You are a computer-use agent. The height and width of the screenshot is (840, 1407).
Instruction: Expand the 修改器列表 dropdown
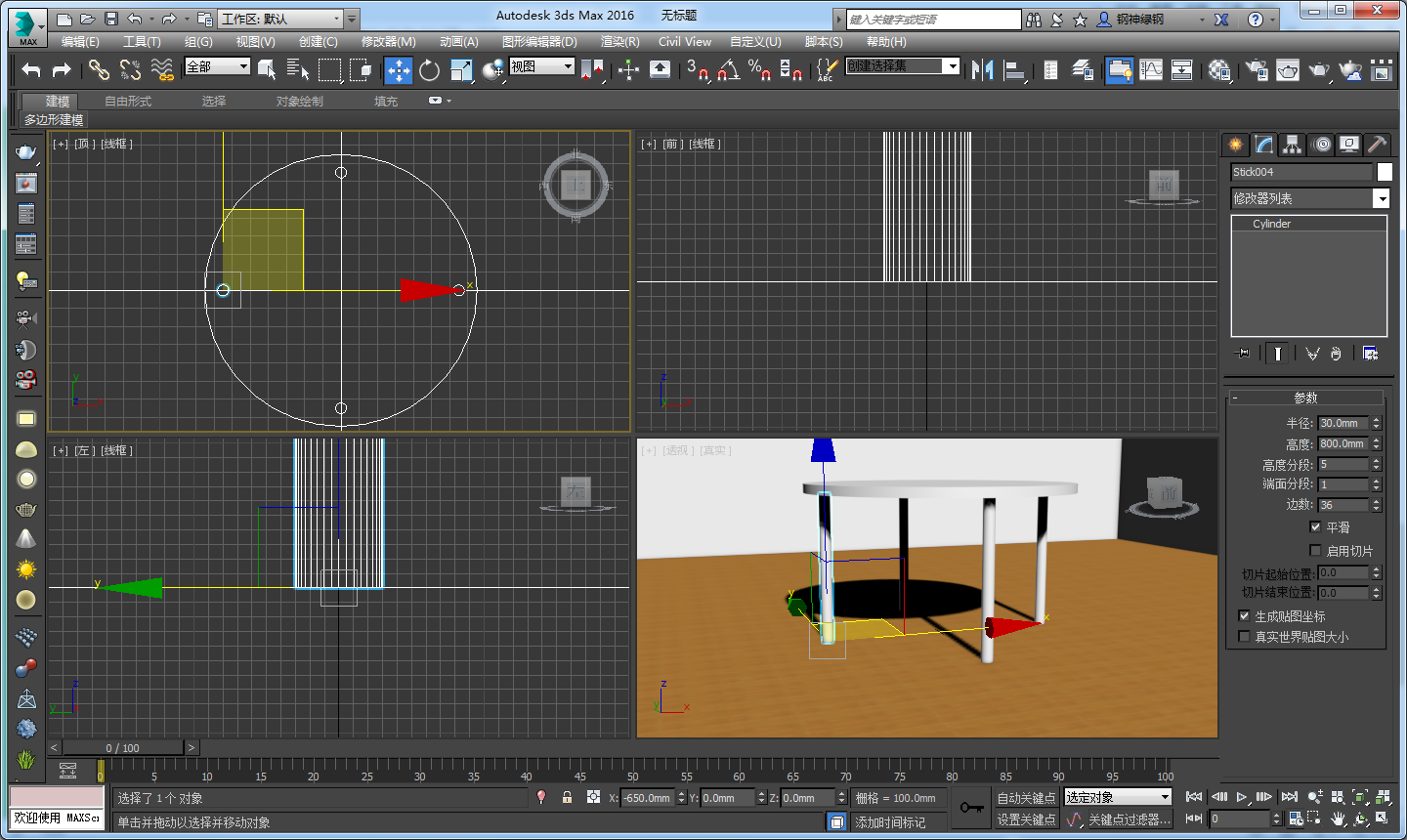(1380, 198)
